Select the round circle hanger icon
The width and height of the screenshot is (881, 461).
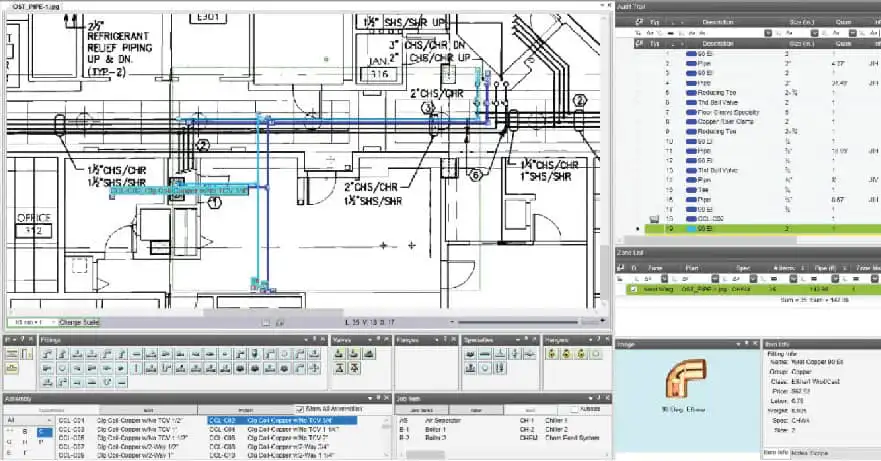(596, 354)
